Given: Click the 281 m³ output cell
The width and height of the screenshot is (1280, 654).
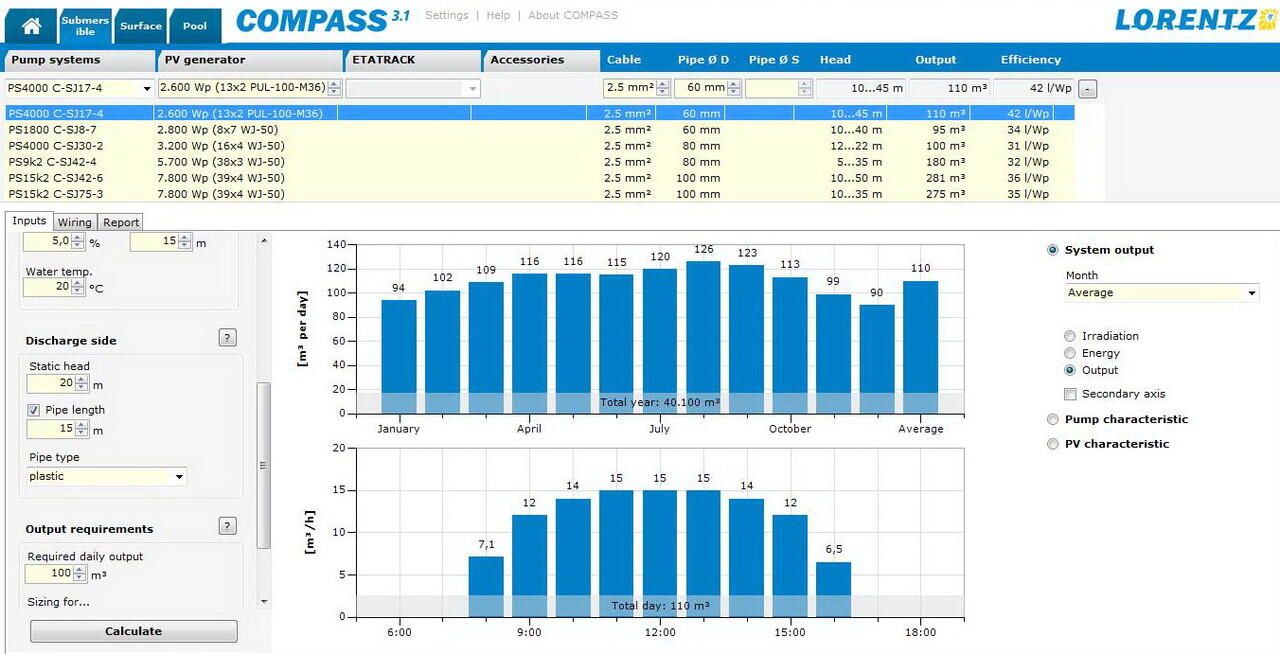Looking at the screenshot, I should (x=945, y=178).
